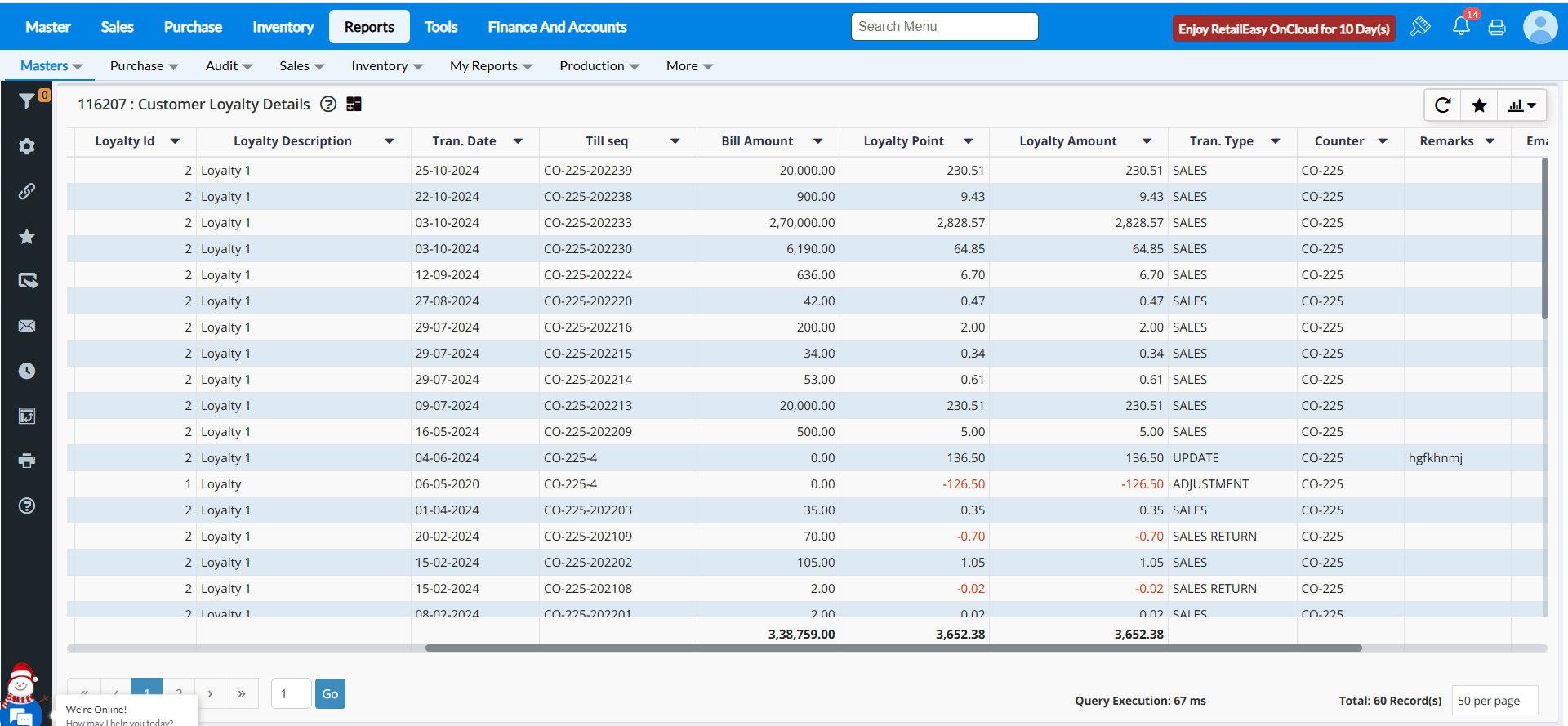Screen dimensions: 1568x726
Task: Open the notifications bell icon
Action: click(1461, 27)
